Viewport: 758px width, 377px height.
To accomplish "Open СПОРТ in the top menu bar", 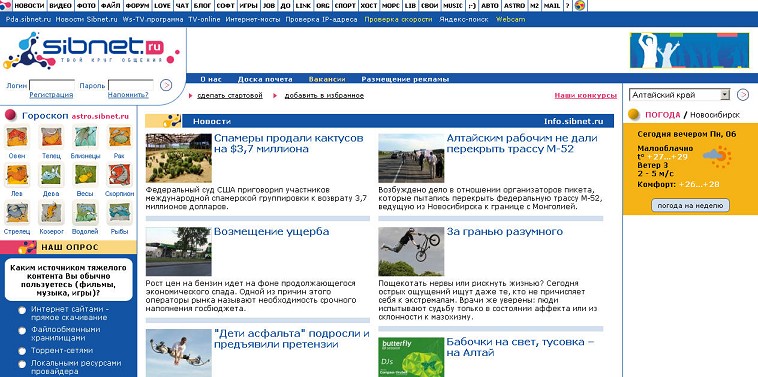I will [x=344, y=6].
